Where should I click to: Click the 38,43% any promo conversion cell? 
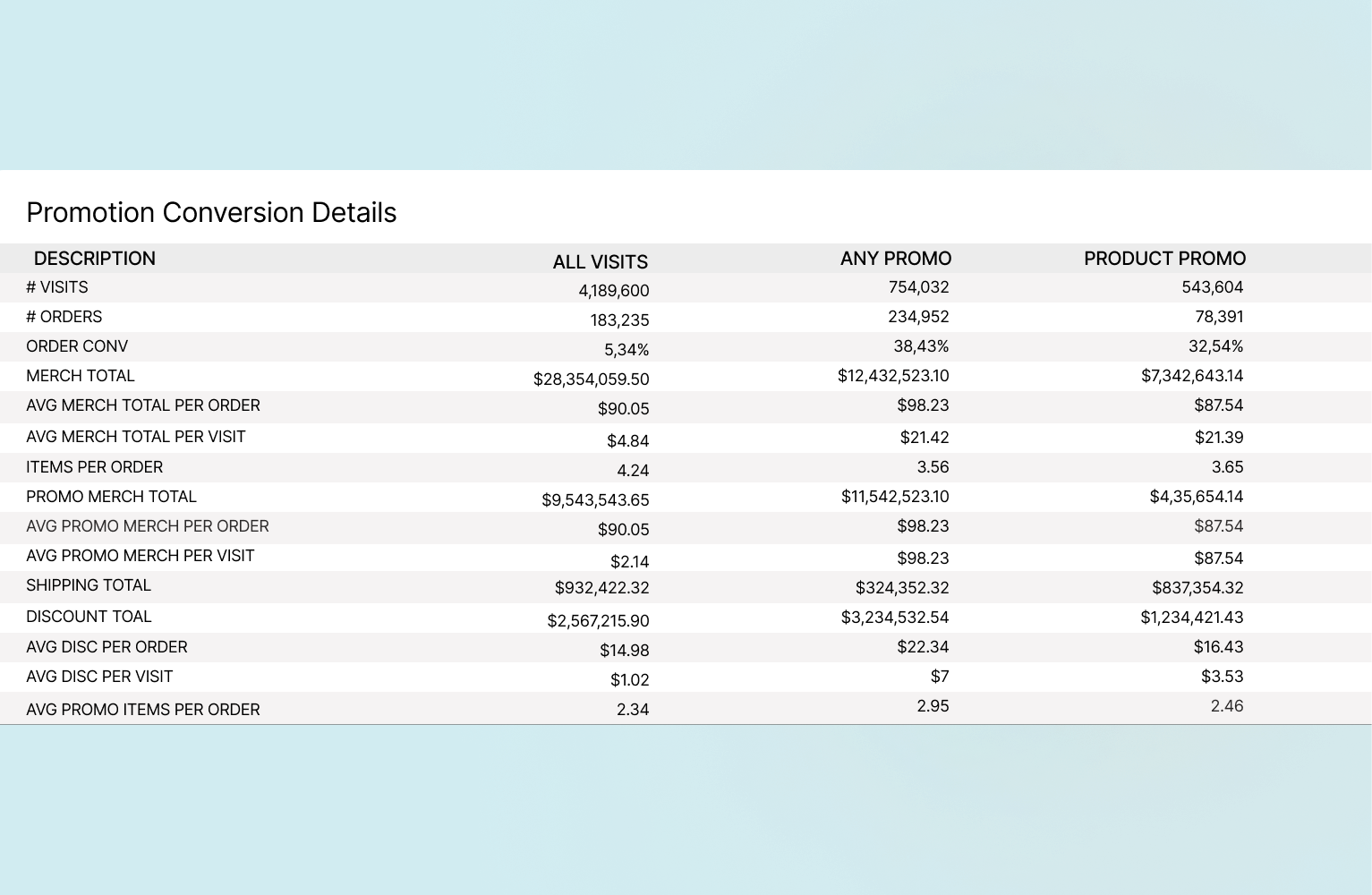(921, 346)
